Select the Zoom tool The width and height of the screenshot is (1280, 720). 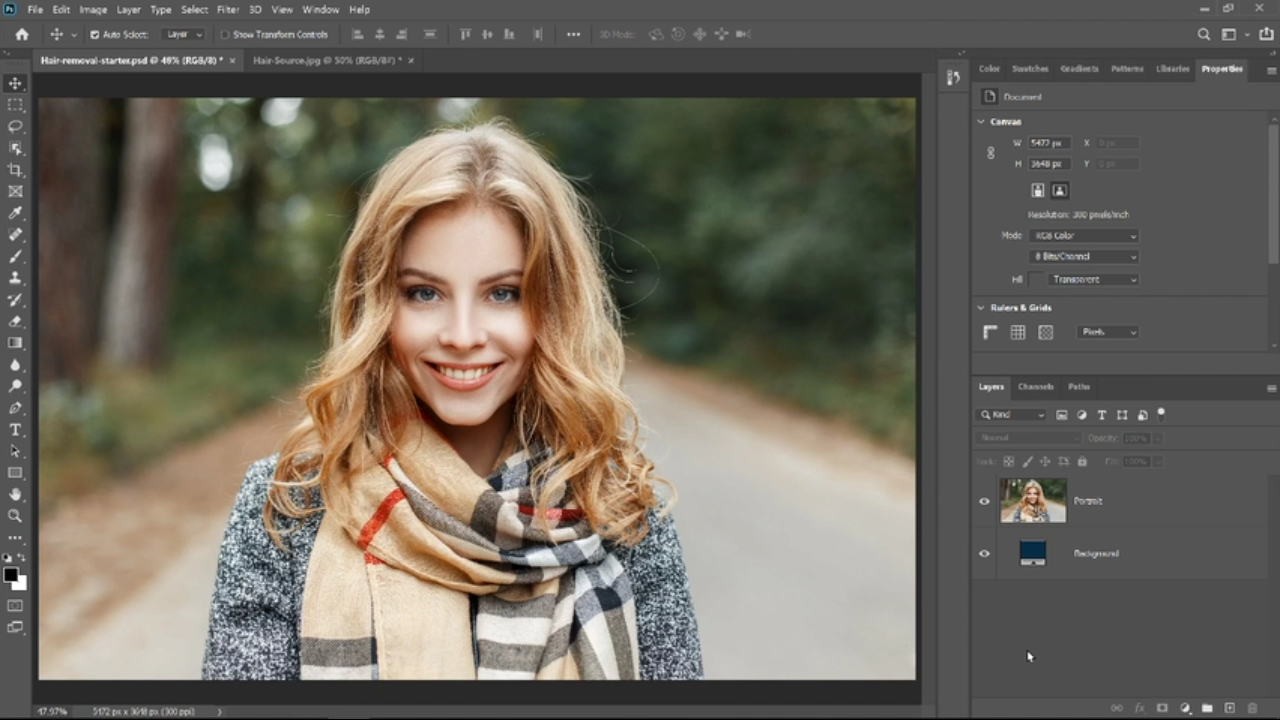[15, 516]
